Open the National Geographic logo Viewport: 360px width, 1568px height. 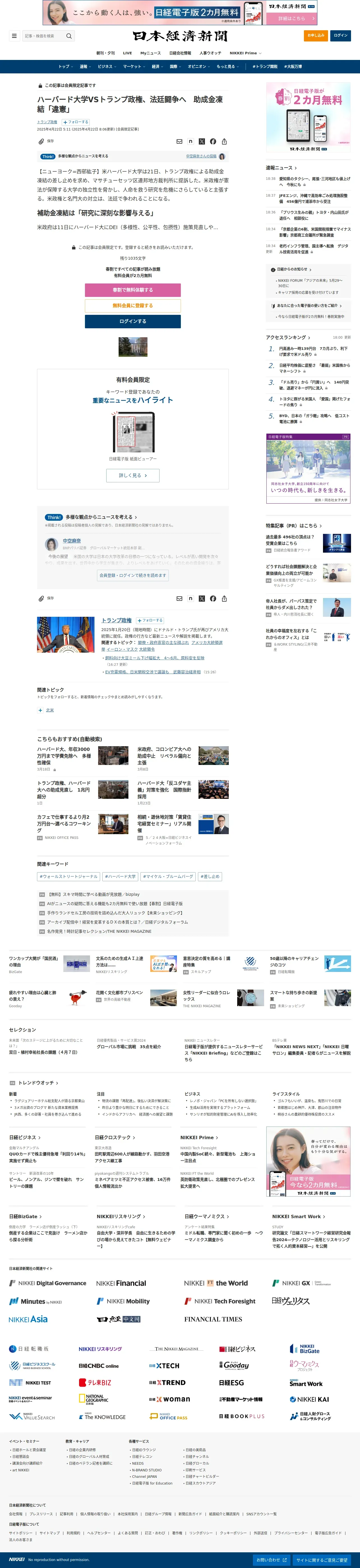94,1399
